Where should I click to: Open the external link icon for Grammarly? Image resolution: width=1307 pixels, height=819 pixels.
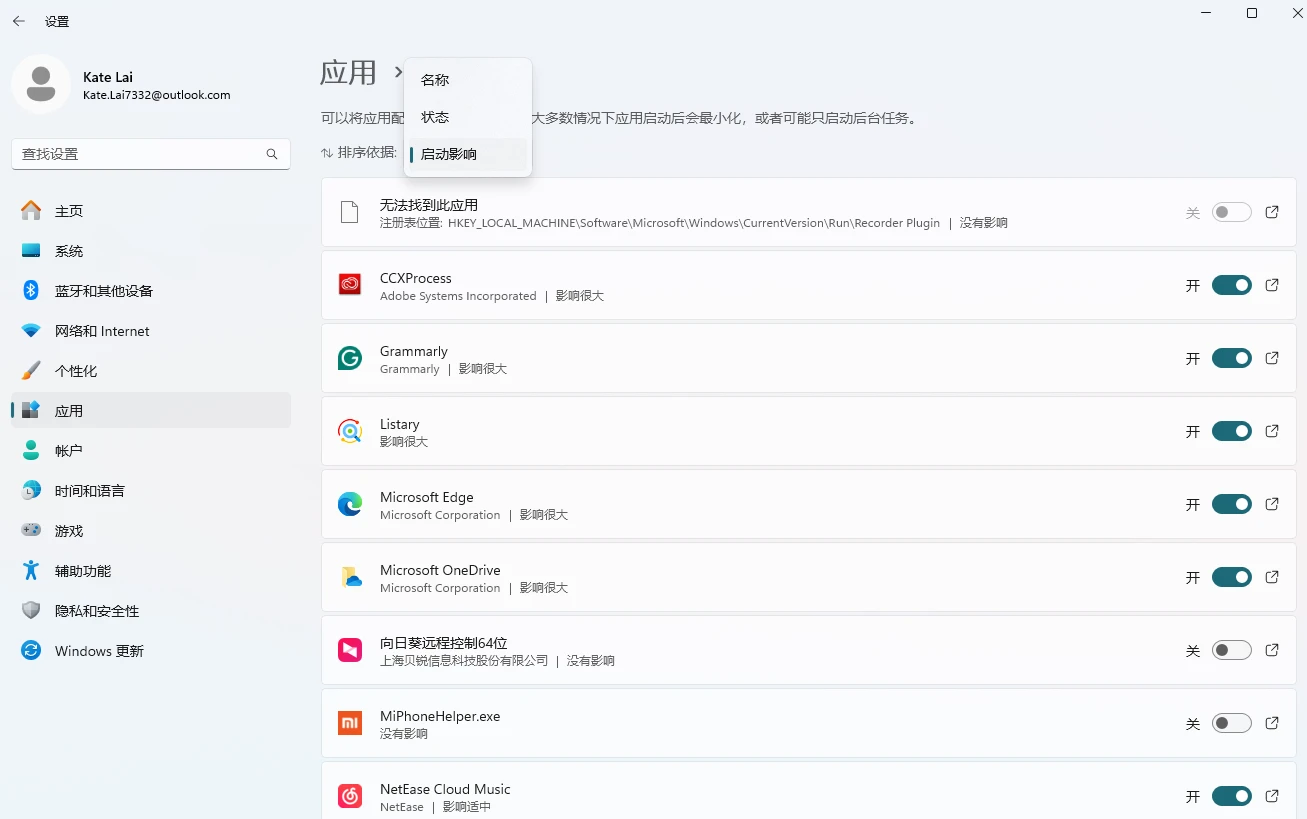point(1272,358)
